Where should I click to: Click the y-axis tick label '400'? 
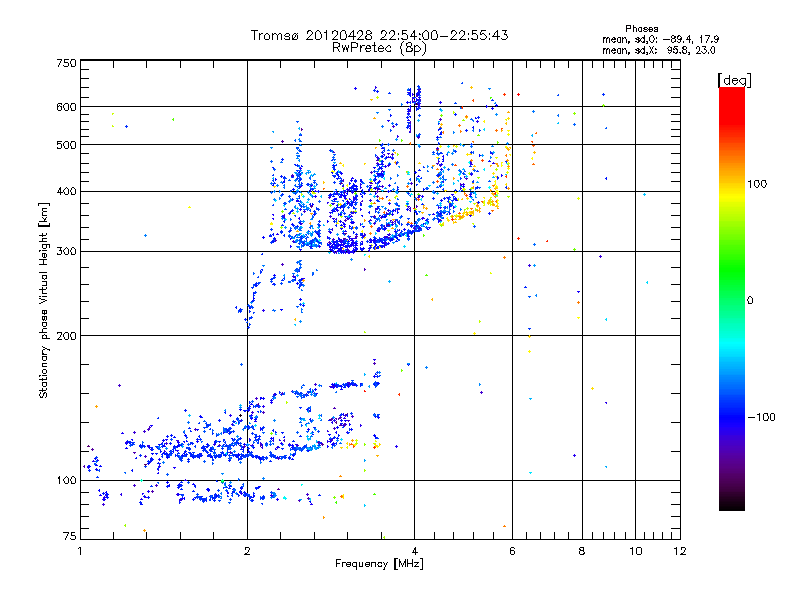coord(67,192)
